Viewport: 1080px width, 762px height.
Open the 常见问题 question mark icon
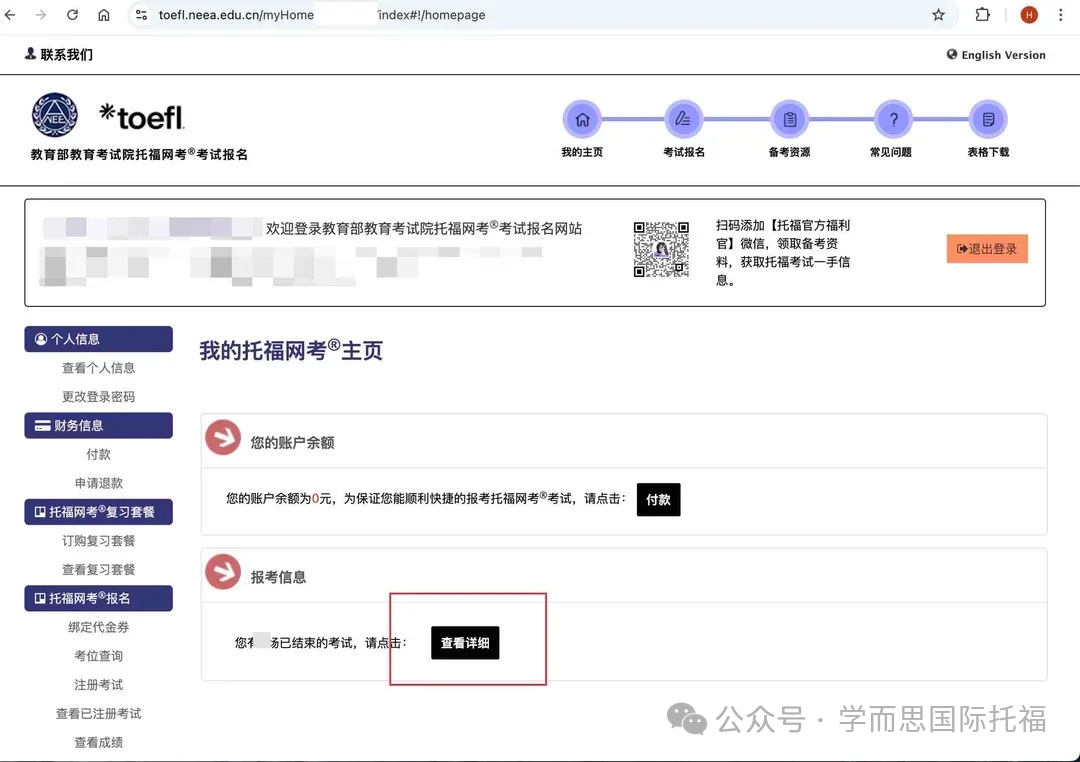pyautogui.click(x=893, y=120)
